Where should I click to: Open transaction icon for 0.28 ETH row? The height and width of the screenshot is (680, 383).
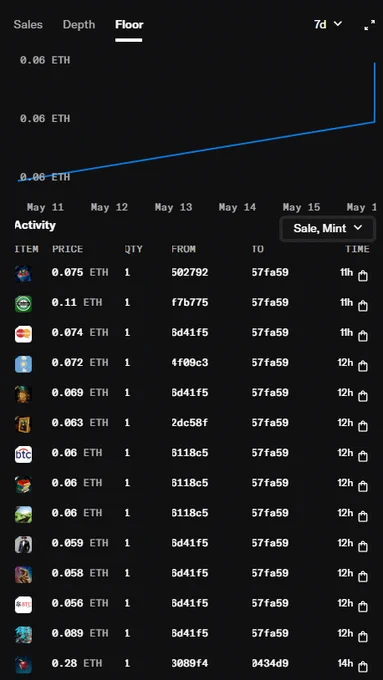point(363,667)
